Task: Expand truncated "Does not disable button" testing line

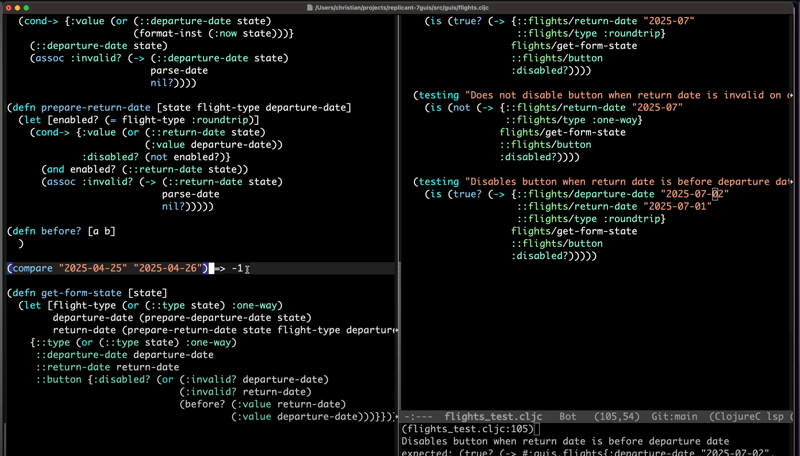Action: [790, 96]
